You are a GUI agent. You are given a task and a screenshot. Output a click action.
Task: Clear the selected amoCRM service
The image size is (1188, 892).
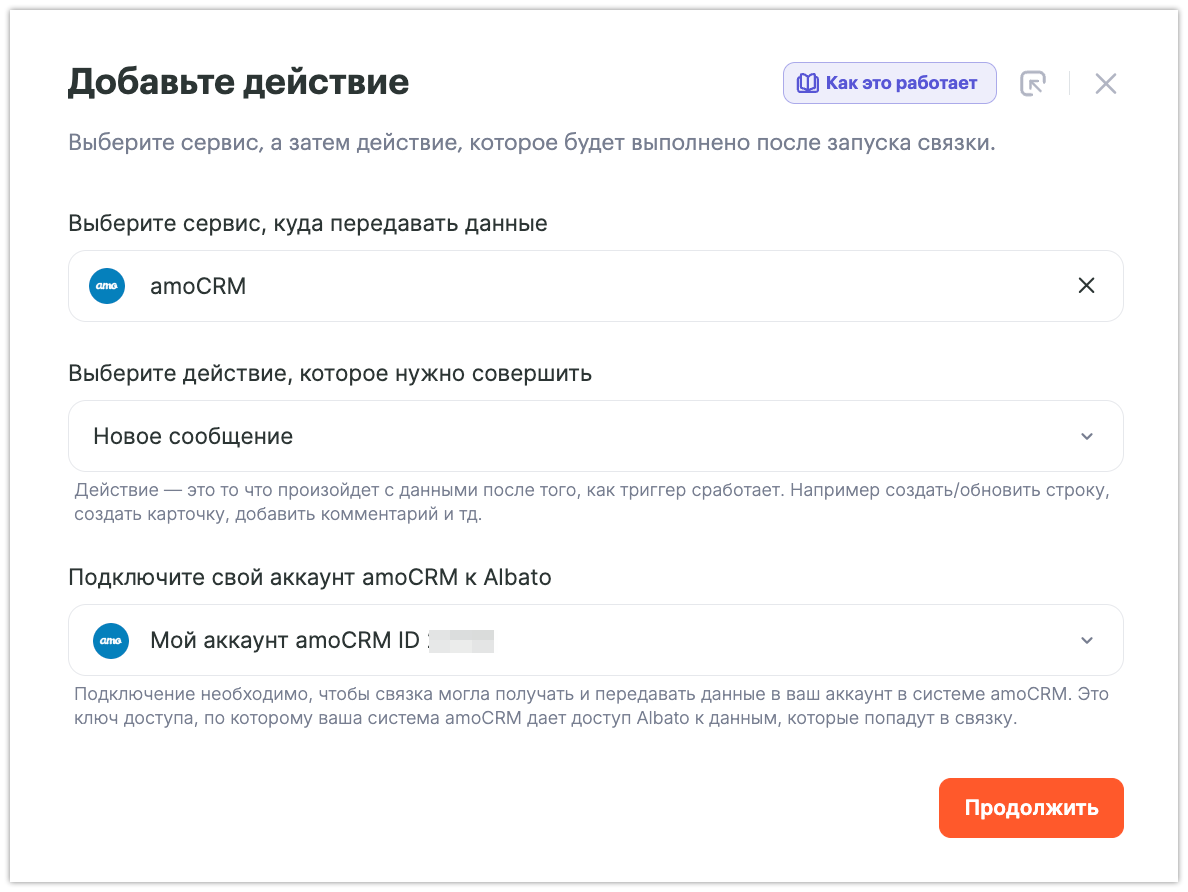tap(1086, 286)
